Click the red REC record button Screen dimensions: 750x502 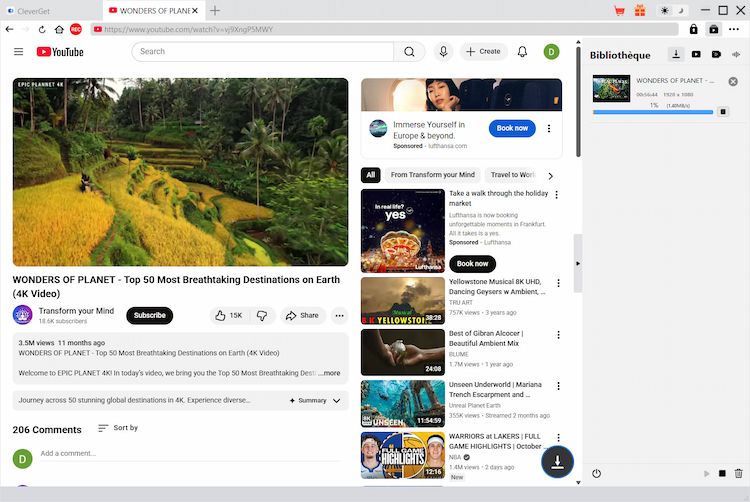coord(76,30)
